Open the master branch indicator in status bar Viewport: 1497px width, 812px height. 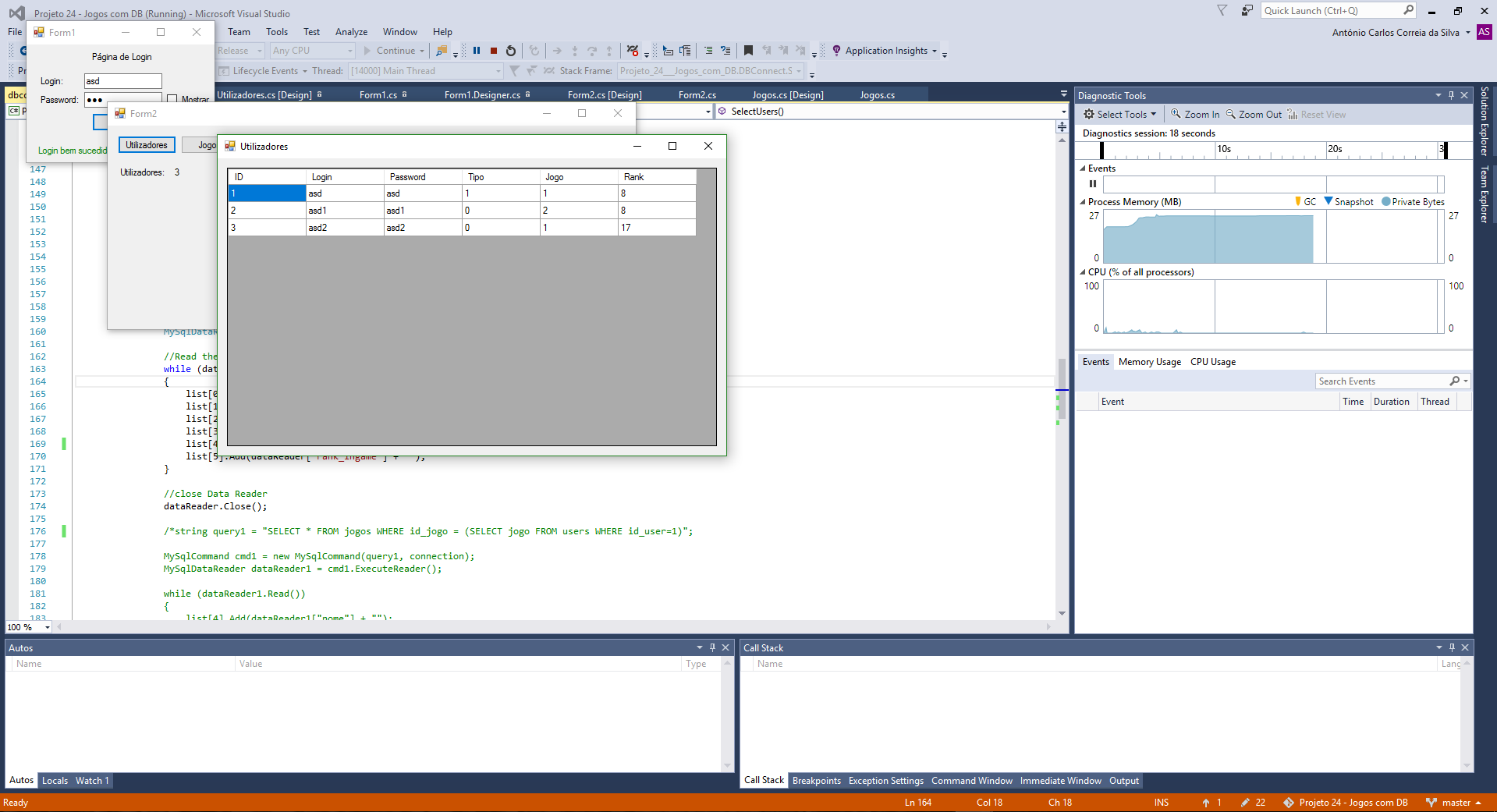coord(1455,803)
